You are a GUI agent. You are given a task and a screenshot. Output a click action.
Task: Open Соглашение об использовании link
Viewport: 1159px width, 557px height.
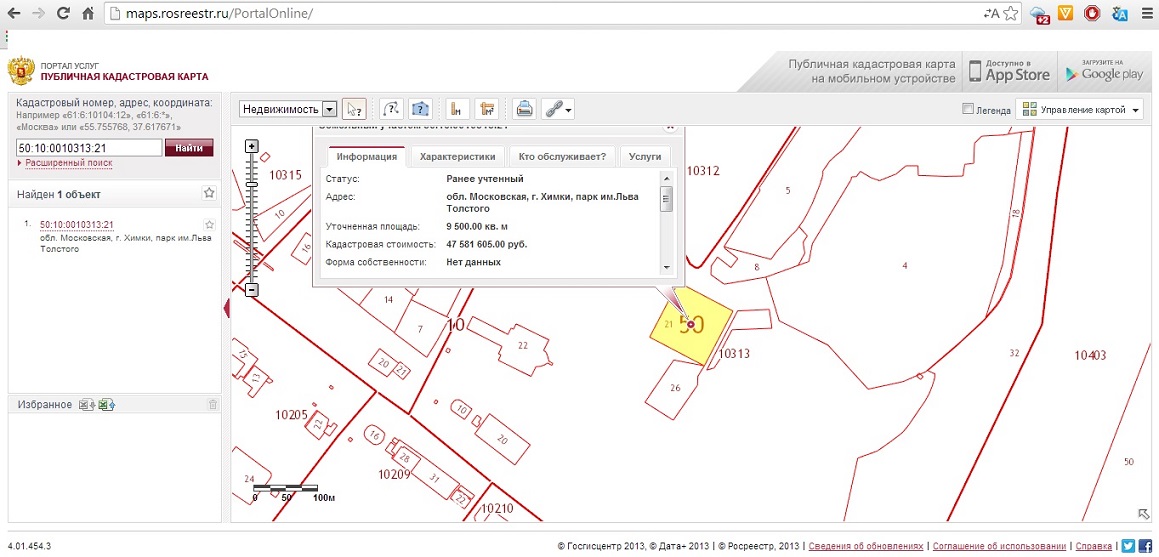pos(1001,546)
